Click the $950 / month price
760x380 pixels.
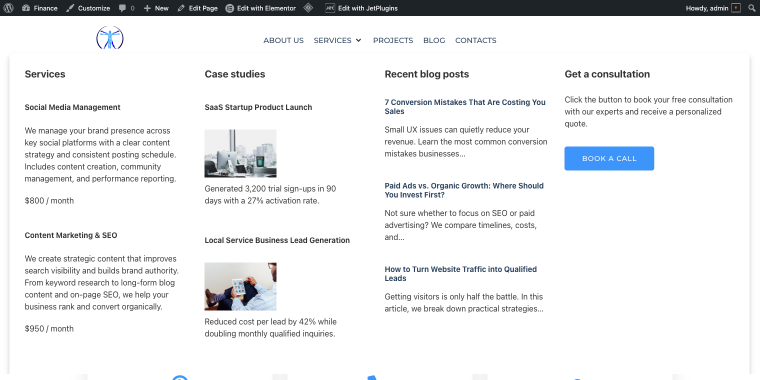(x=49, y=329)
